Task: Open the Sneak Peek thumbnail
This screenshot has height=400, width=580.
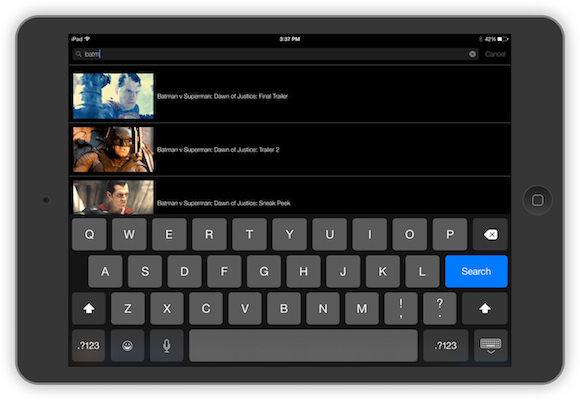Action: tap(113, 197)
